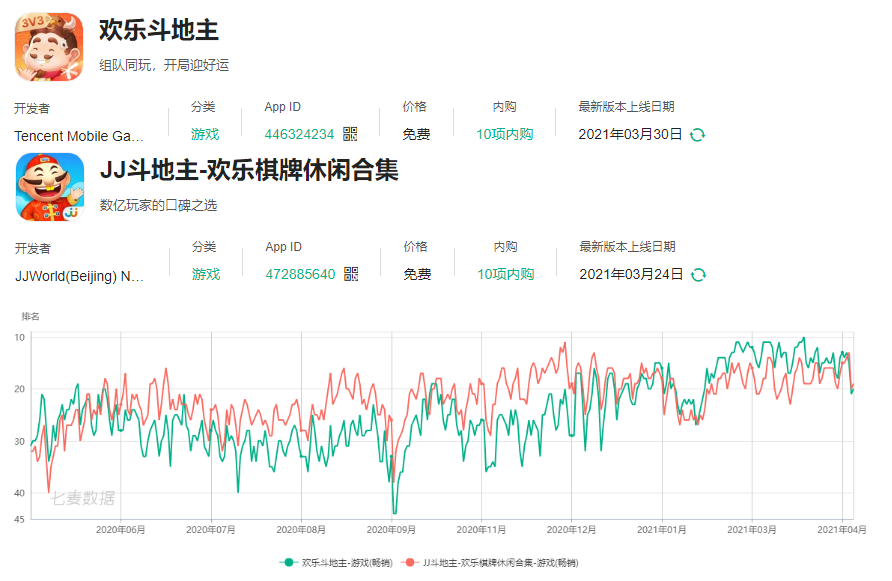Select the date text 2021年03月30日

tap(630, 134)
